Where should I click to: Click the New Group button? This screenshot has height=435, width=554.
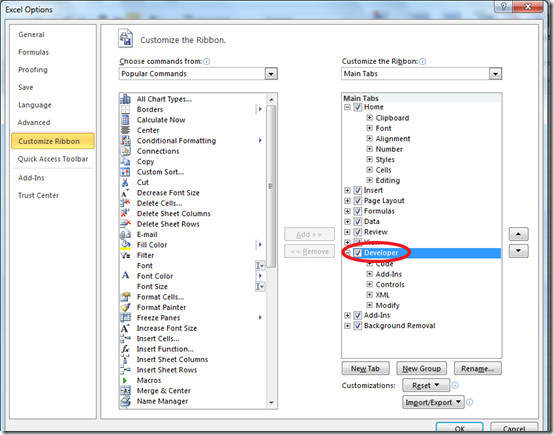422,369
